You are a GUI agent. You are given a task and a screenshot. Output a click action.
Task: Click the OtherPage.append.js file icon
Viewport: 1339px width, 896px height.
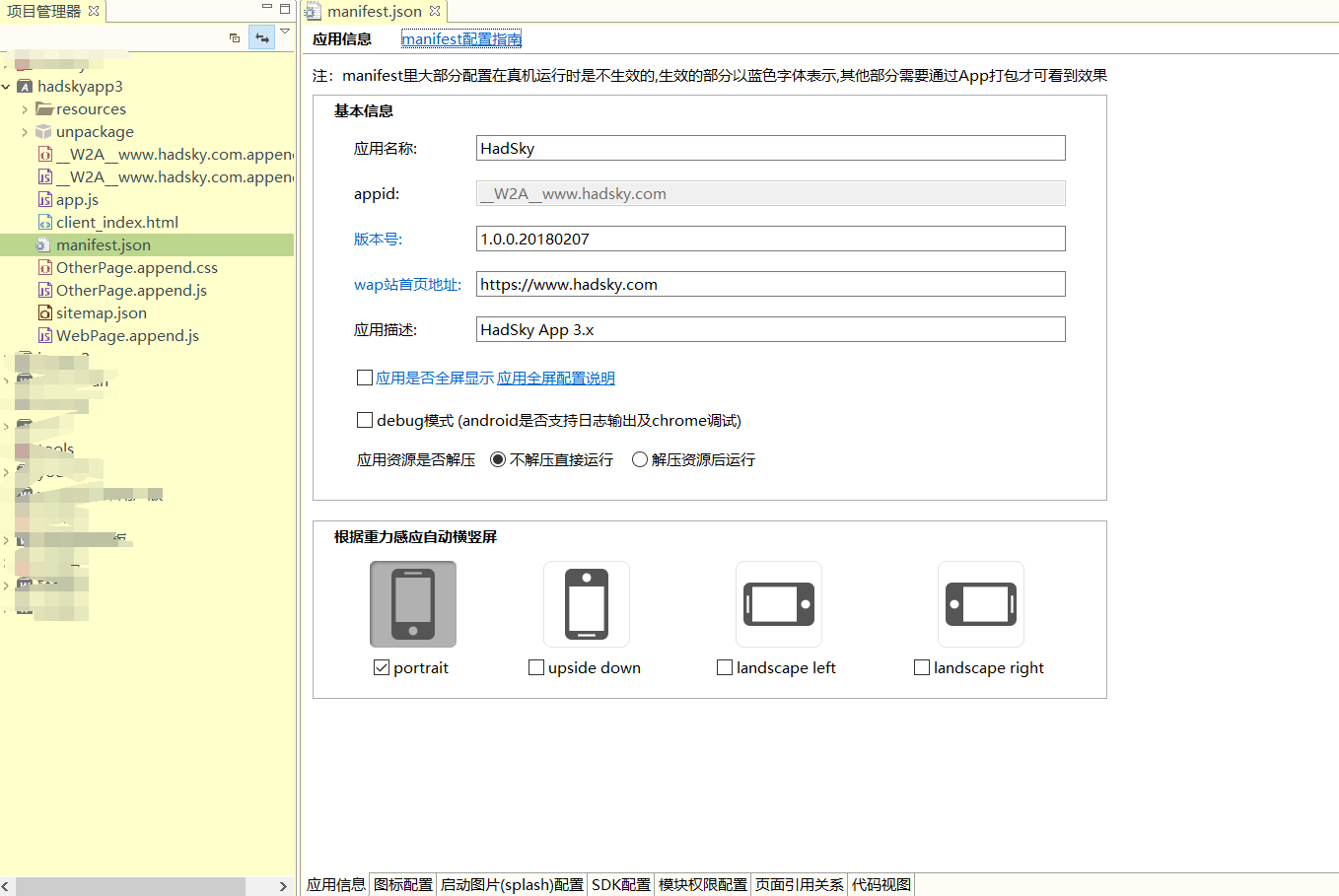44,291
